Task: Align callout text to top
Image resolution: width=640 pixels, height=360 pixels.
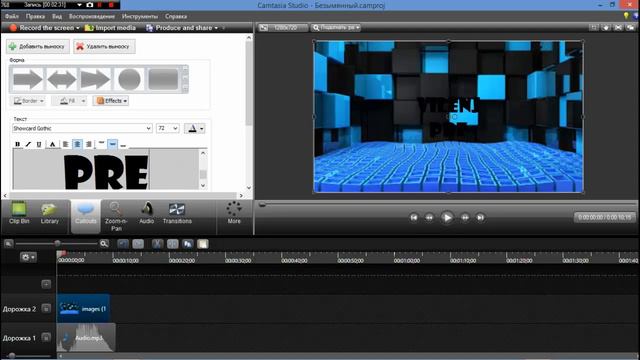Action: (x=101, y=144)
